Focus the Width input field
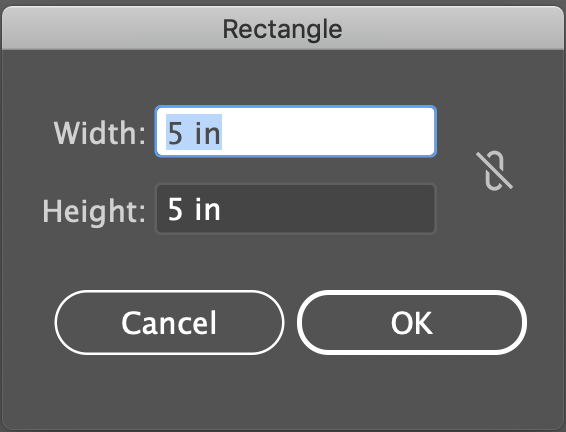566x432 pixels. (296, 131)
